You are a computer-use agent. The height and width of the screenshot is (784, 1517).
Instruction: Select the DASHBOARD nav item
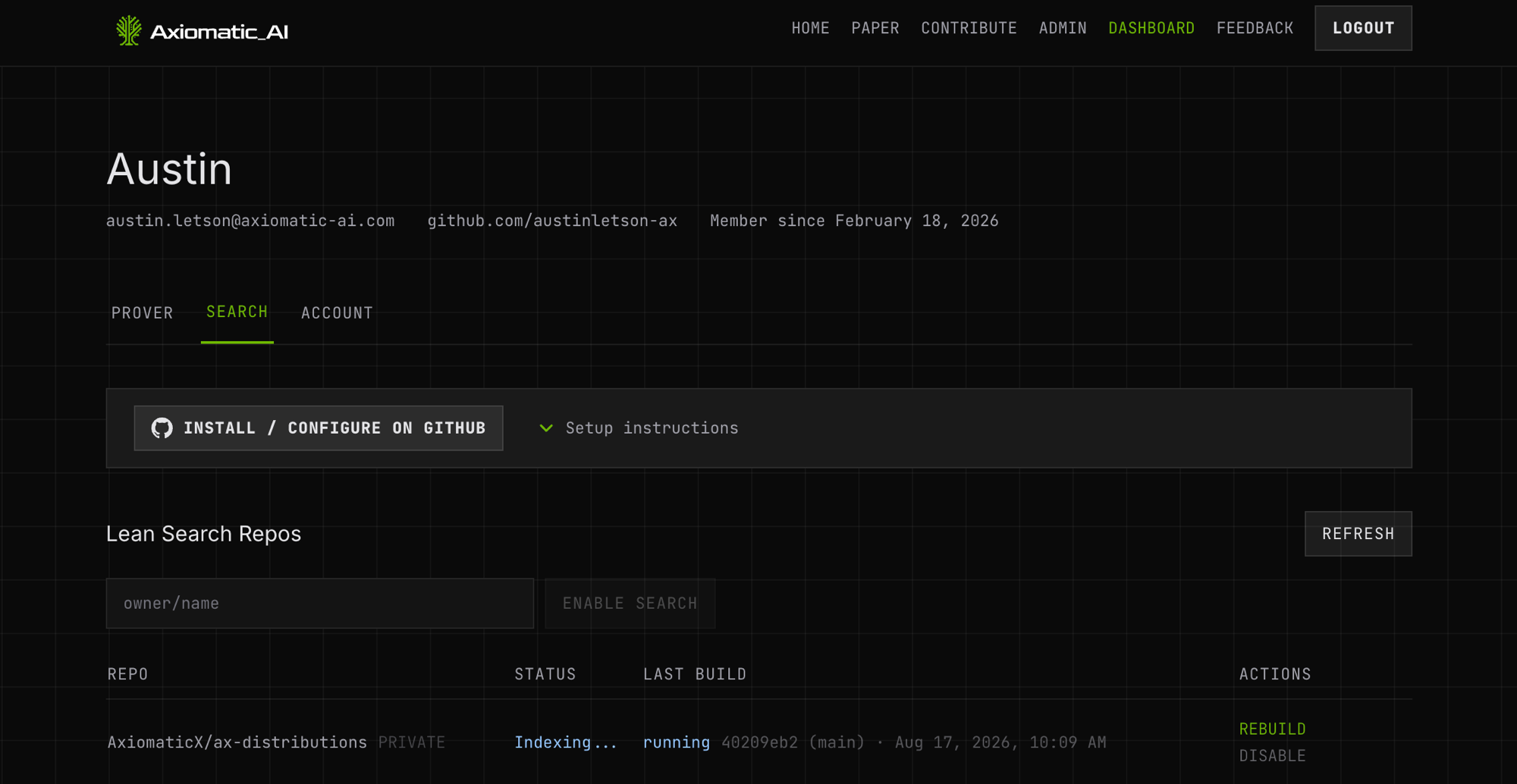pos(1151,28)
